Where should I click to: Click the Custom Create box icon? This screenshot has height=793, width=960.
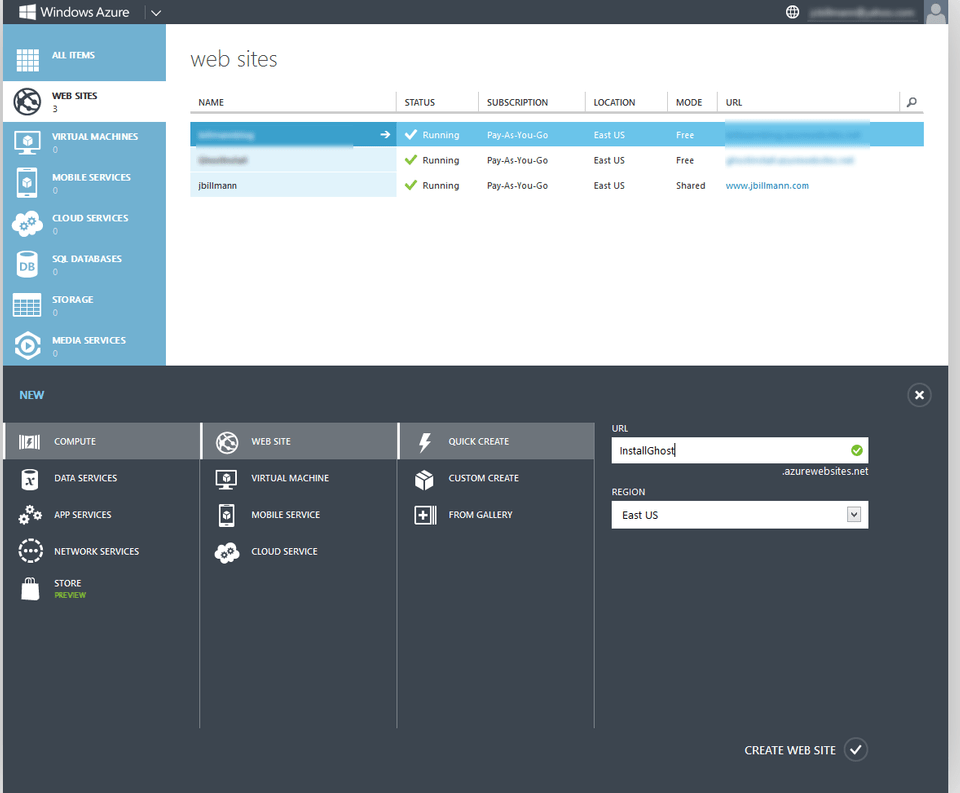tap(424, 479)
